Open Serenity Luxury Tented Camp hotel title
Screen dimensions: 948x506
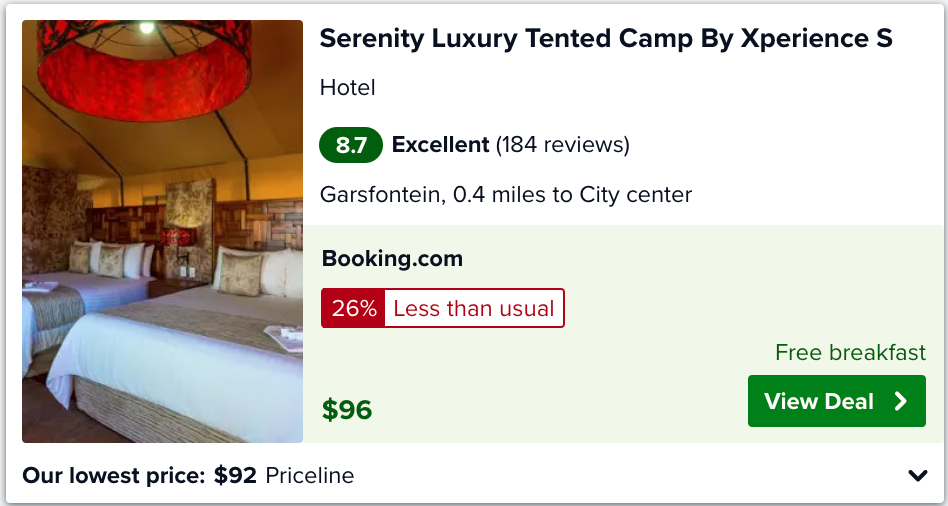point(606,38)
